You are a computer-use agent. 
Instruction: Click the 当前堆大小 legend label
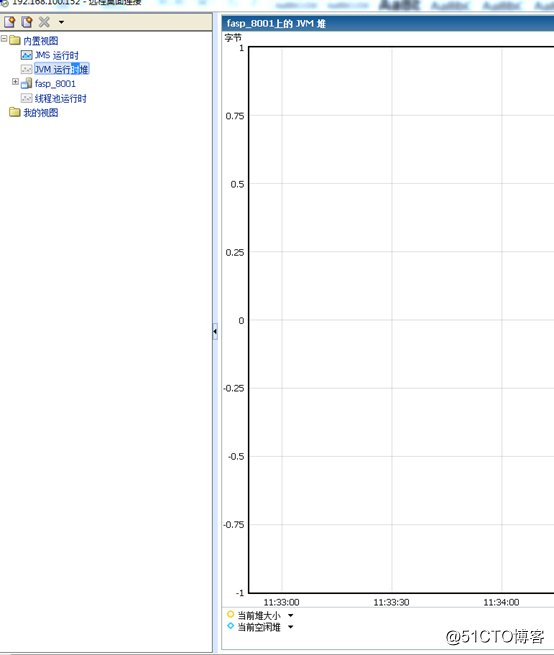[x=259, y=615]
